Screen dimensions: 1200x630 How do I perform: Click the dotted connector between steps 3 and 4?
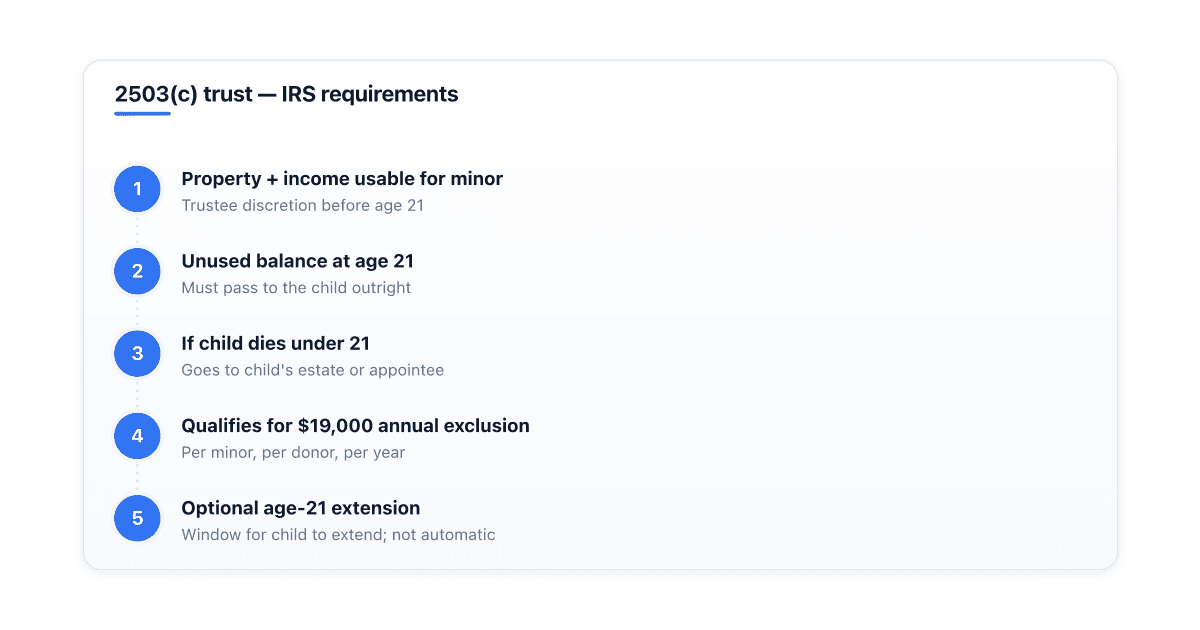click(x=138, y=394)
